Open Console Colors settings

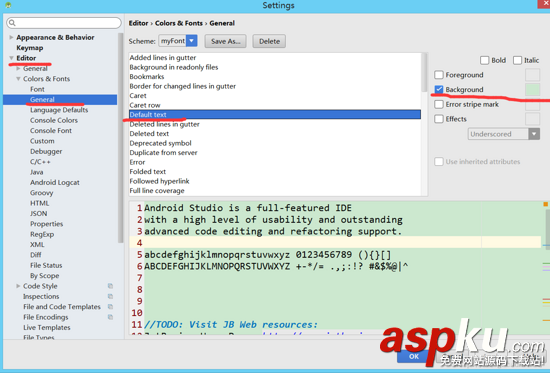[x=54, y=120]
